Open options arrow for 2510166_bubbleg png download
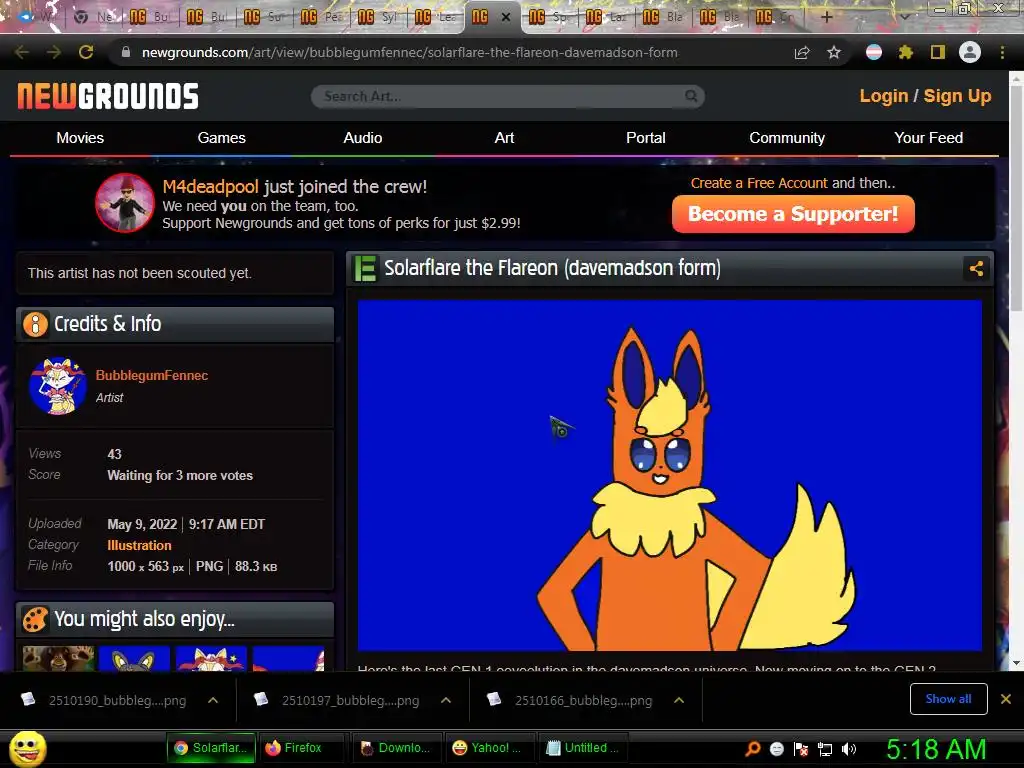This screenshot has width=1024, height=768. (x=679, y=700)
